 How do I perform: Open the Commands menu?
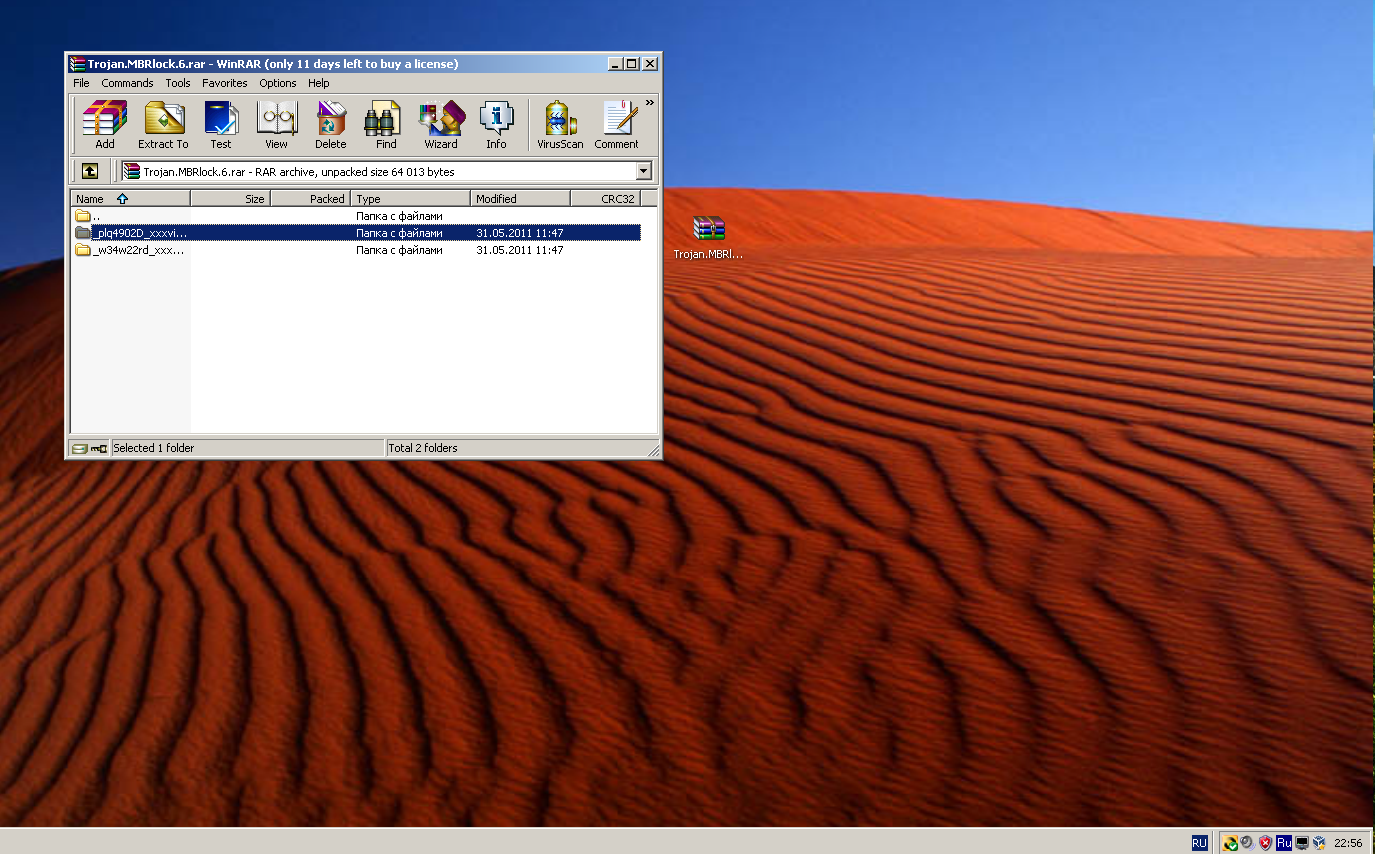[127, 83]
